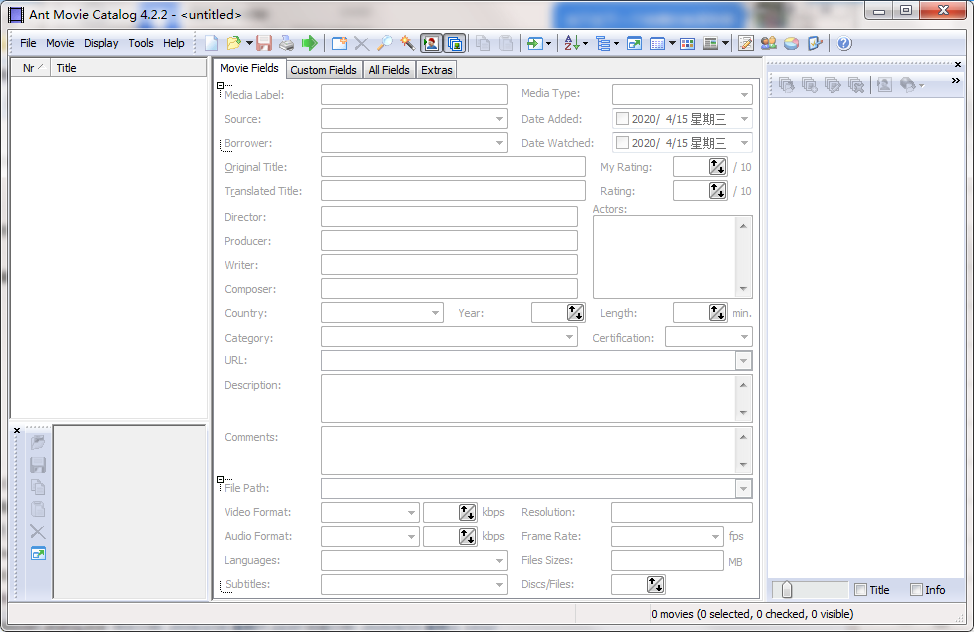Viewport: 974px width, 632px height.
Task: Expand the Category dropdown
Action: [569, 337]
